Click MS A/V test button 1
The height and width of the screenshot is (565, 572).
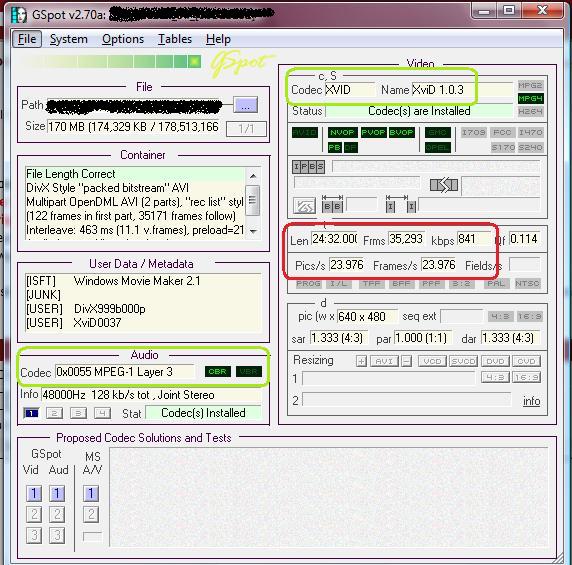click(x=91, y=494)
